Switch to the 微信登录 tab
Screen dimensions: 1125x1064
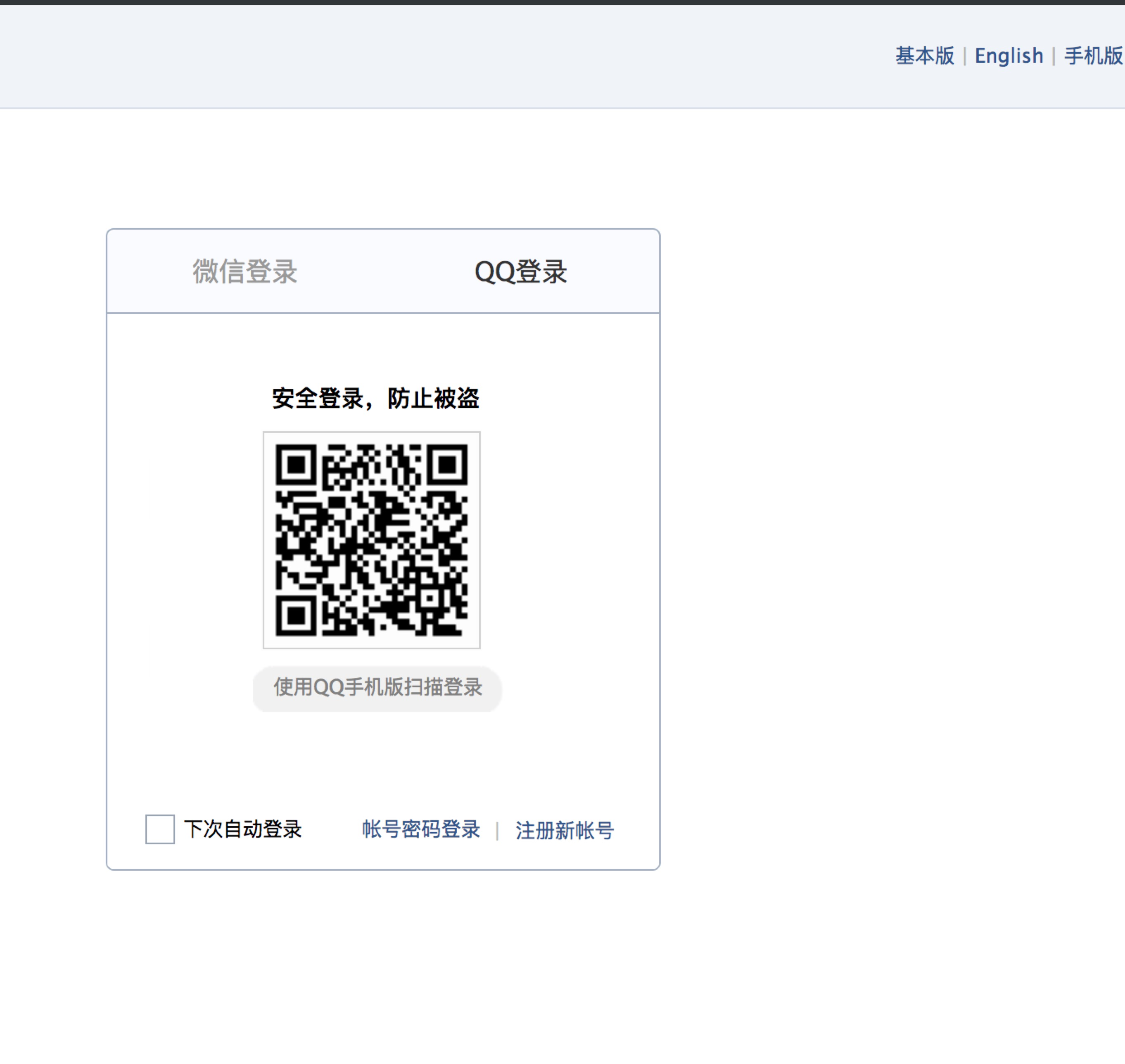(244, 271)
